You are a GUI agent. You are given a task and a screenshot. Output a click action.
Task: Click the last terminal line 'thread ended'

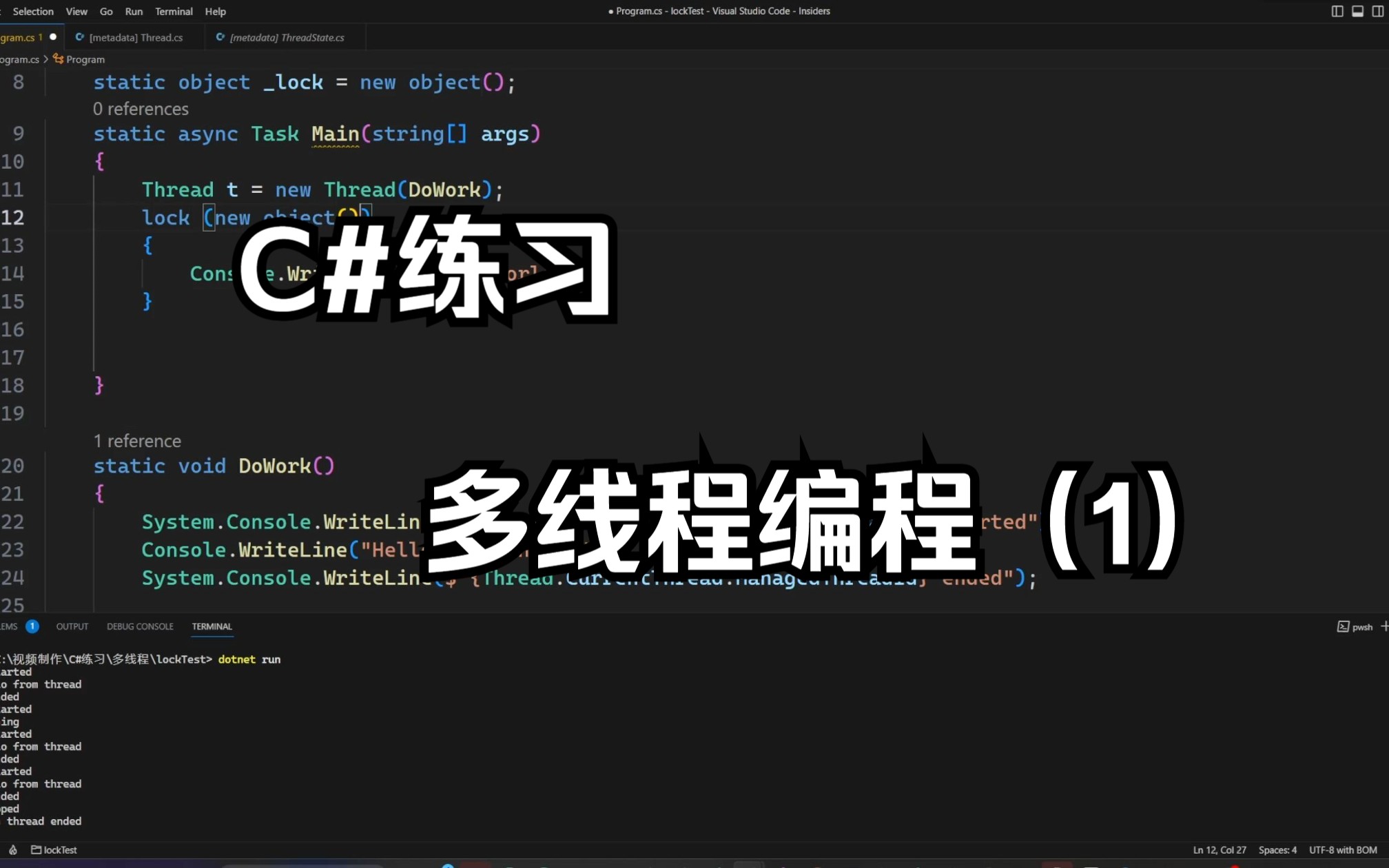pos(44,821)
